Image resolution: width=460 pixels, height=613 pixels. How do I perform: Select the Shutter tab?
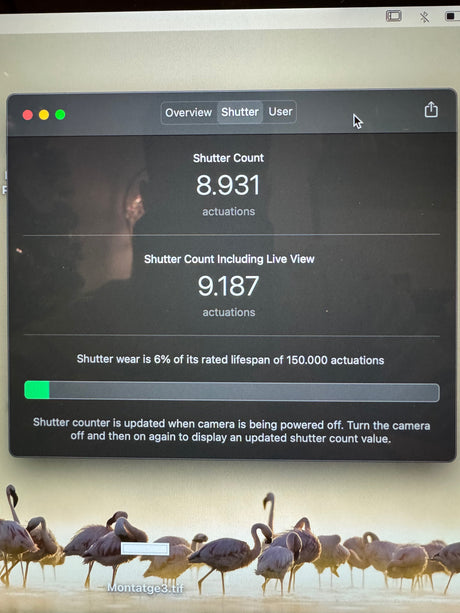tap(240, 112)
